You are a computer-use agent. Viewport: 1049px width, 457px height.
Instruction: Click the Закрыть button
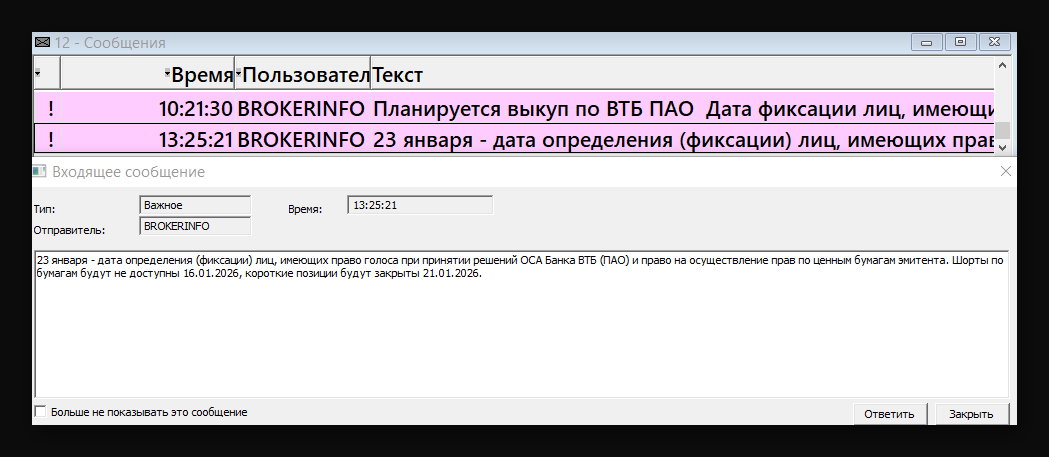(971, 414)
